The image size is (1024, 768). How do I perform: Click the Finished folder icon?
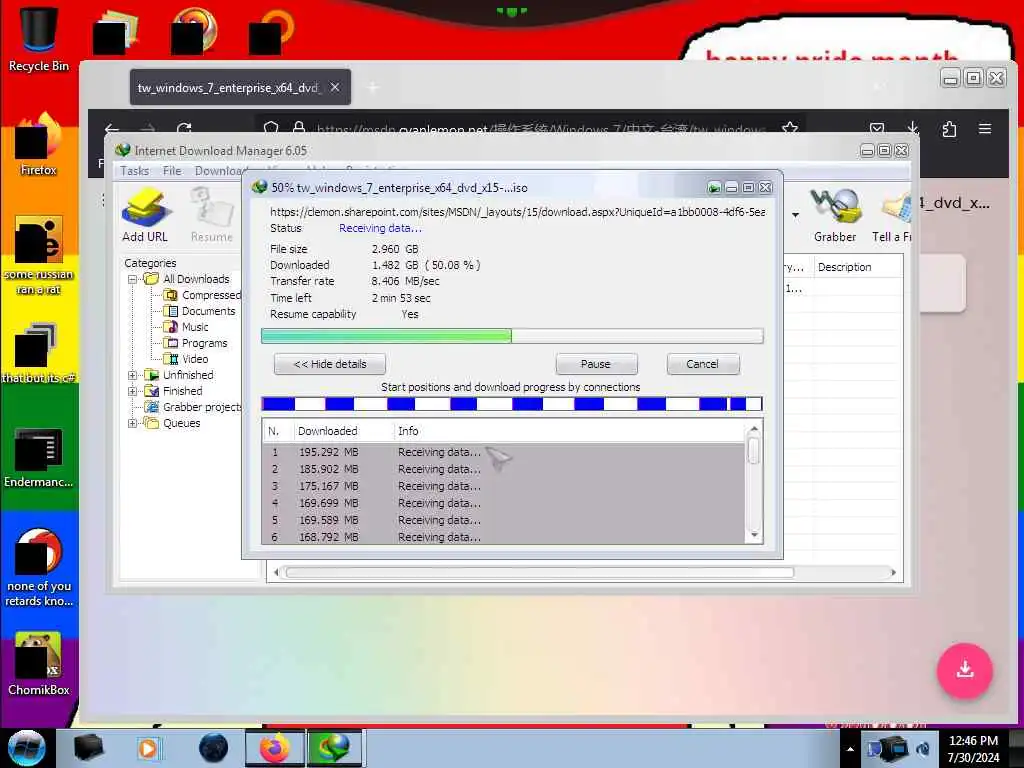(x=152, y=391)
